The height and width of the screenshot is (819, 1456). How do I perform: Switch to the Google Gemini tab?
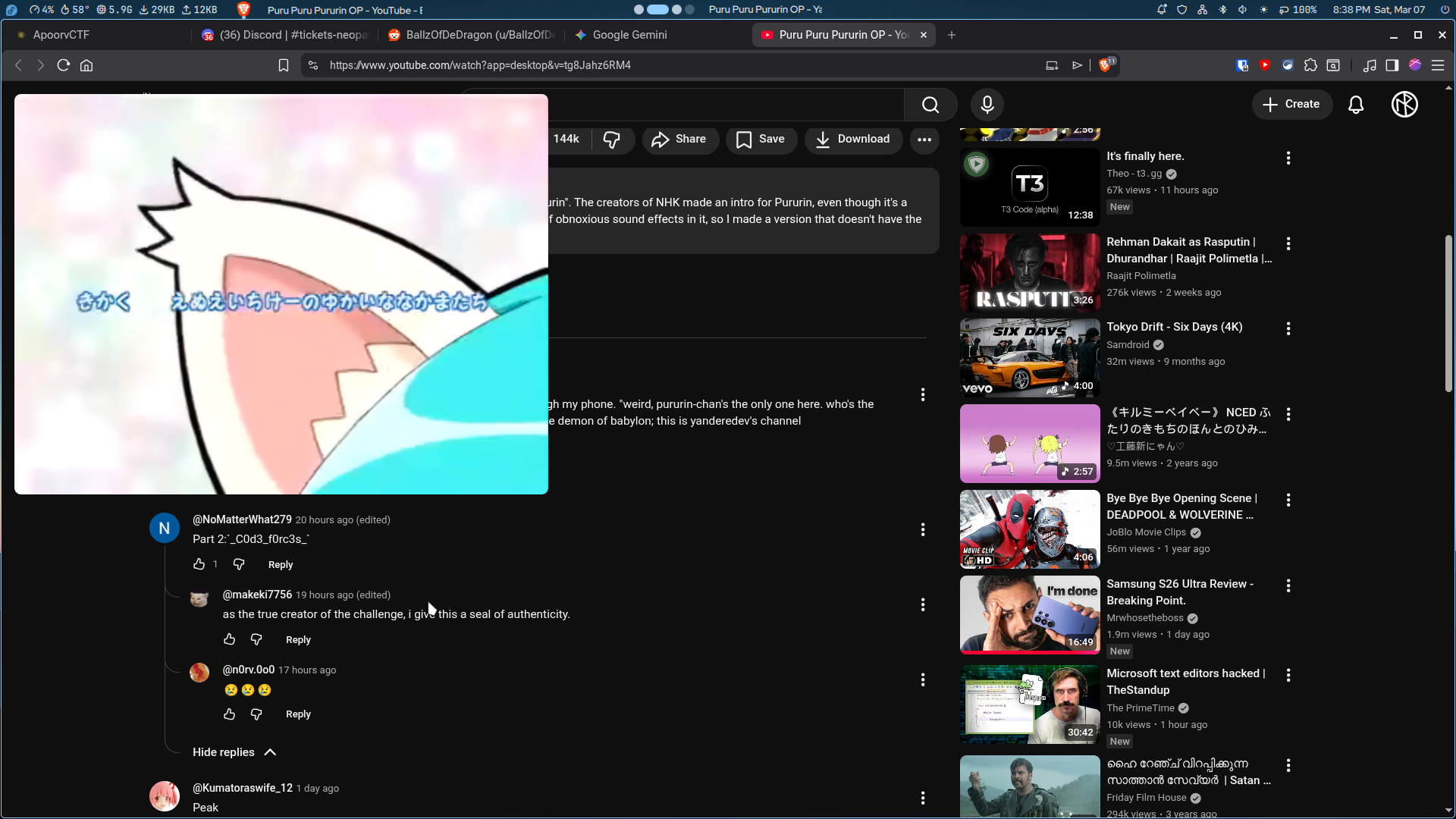629,35
